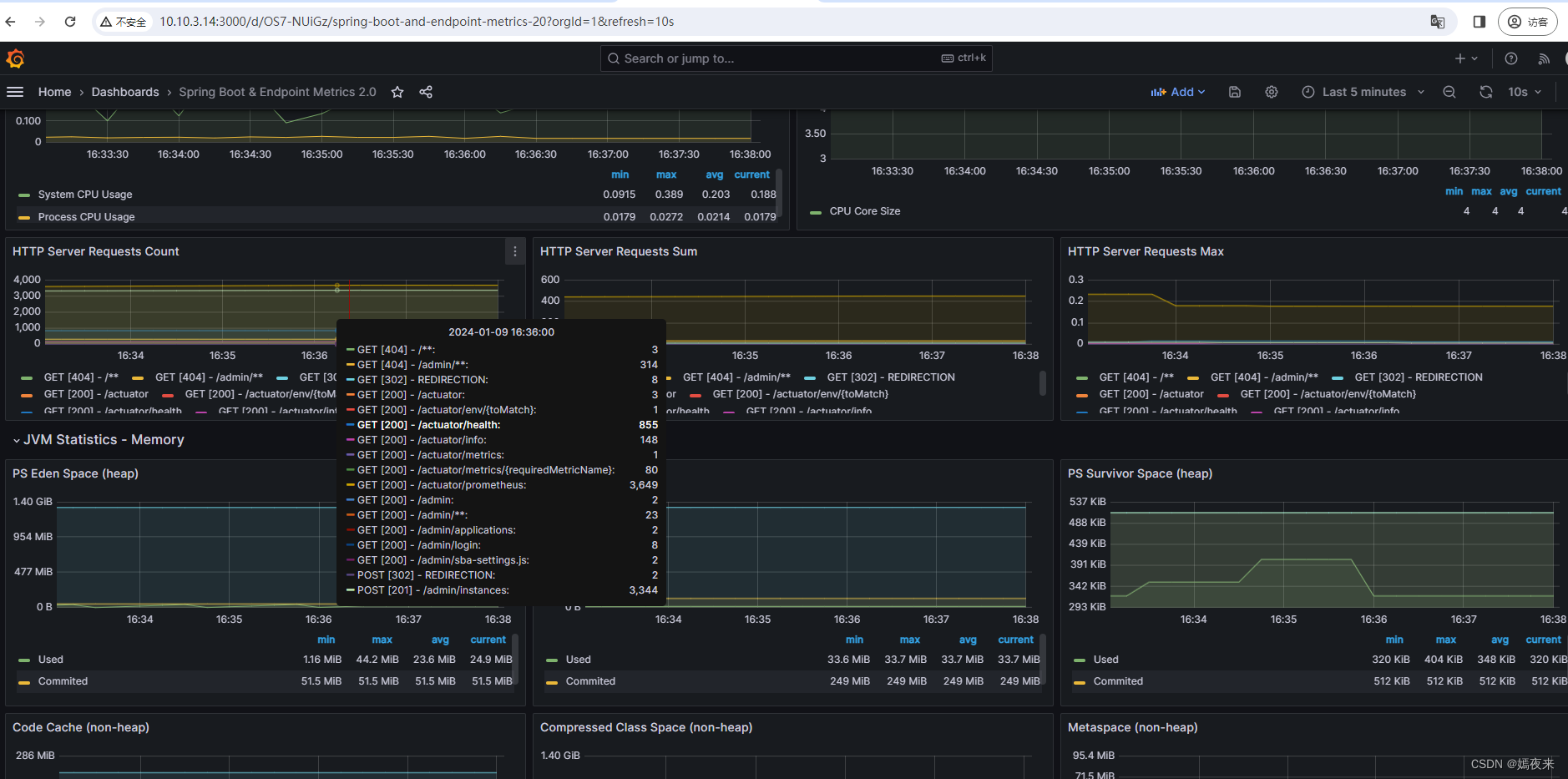
Task: Click Process CPU Usage color swatch
Action: pos(24,217)
